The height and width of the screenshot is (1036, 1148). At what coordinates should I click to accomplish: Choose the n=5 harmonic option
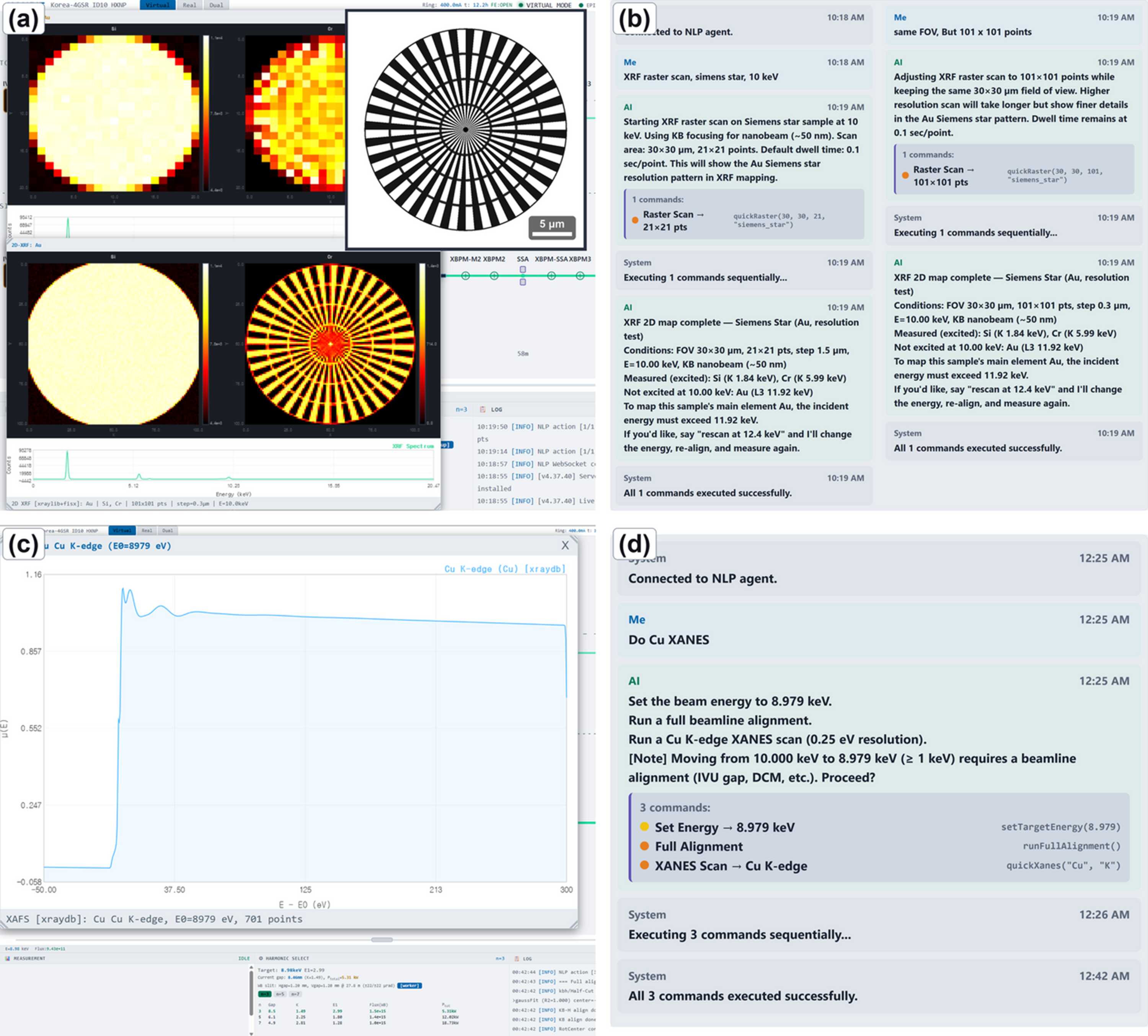point(280,994)
